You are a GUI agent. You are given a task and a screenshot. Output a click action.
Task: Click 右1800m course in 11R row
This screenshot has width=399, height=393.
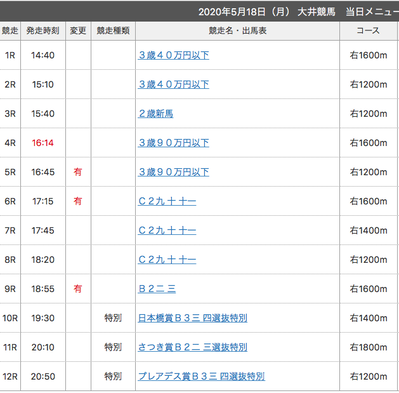[x=368, y=347]
